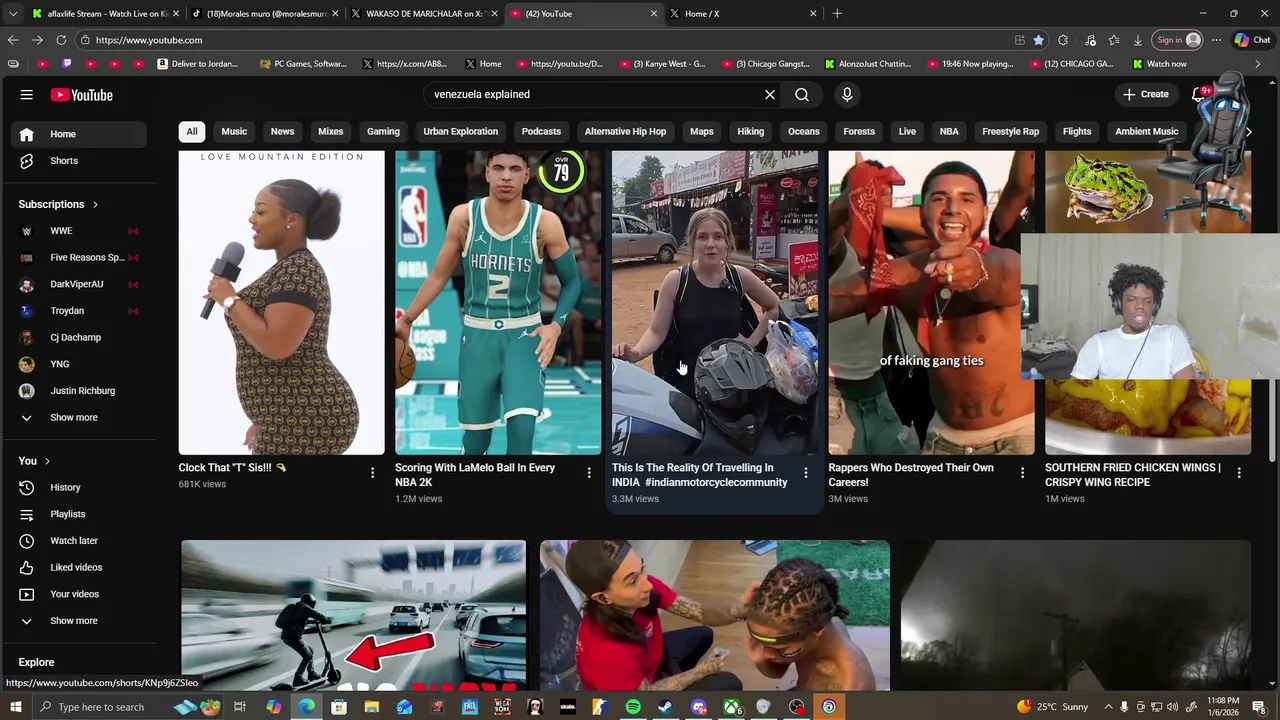Click the YouTube logo
This screenshot has height=720, width=1280.
(82, 95)
